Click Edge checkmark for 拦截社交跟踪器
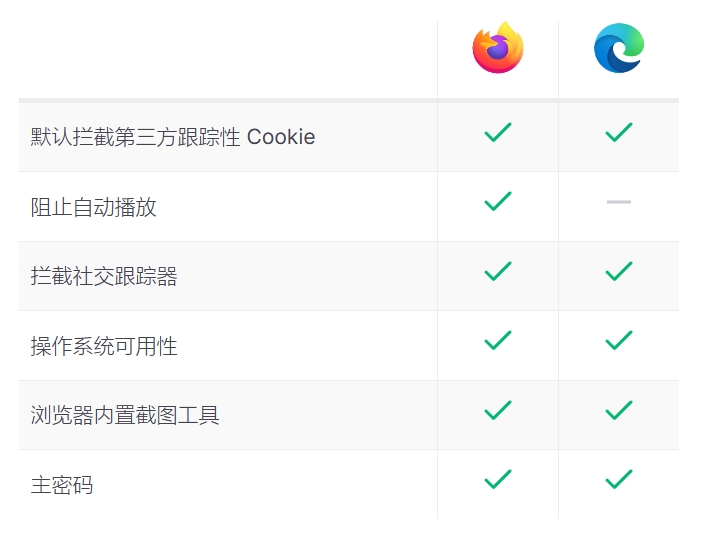This screenshot has width=709, height=537. [x=619, y=271]
